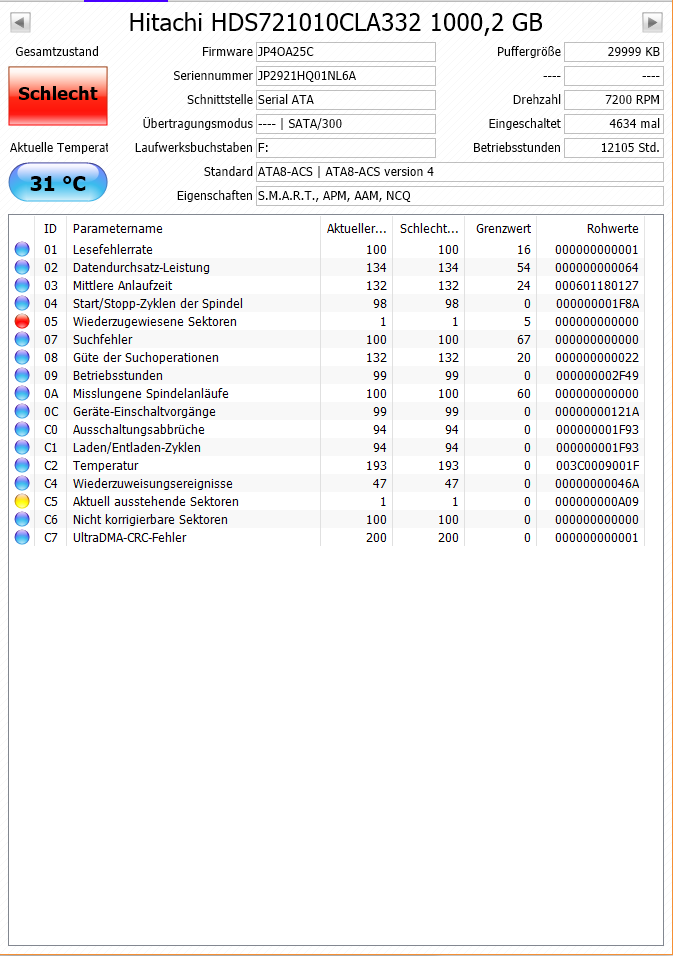
Task: Click blue status icon for Start/Stopp-Zyklen der Spindel
Action: click(22, 303)
